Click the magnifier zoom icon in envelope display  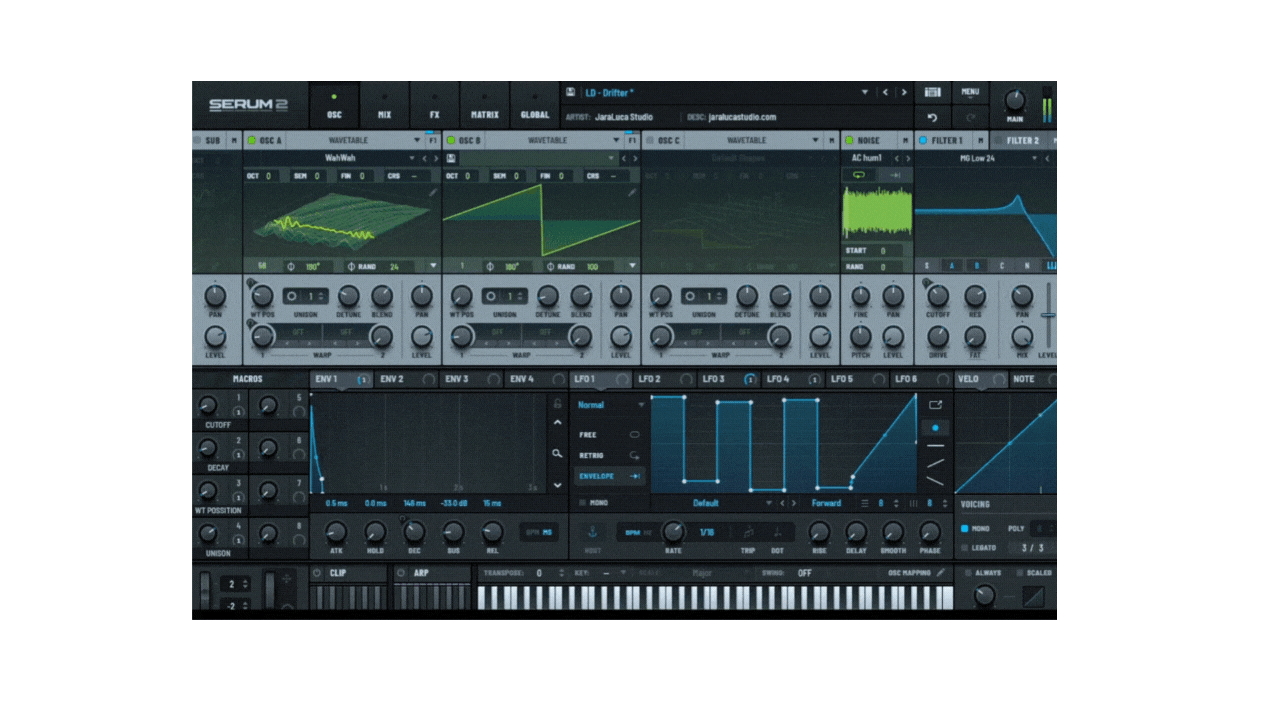[x=557, y=453]
